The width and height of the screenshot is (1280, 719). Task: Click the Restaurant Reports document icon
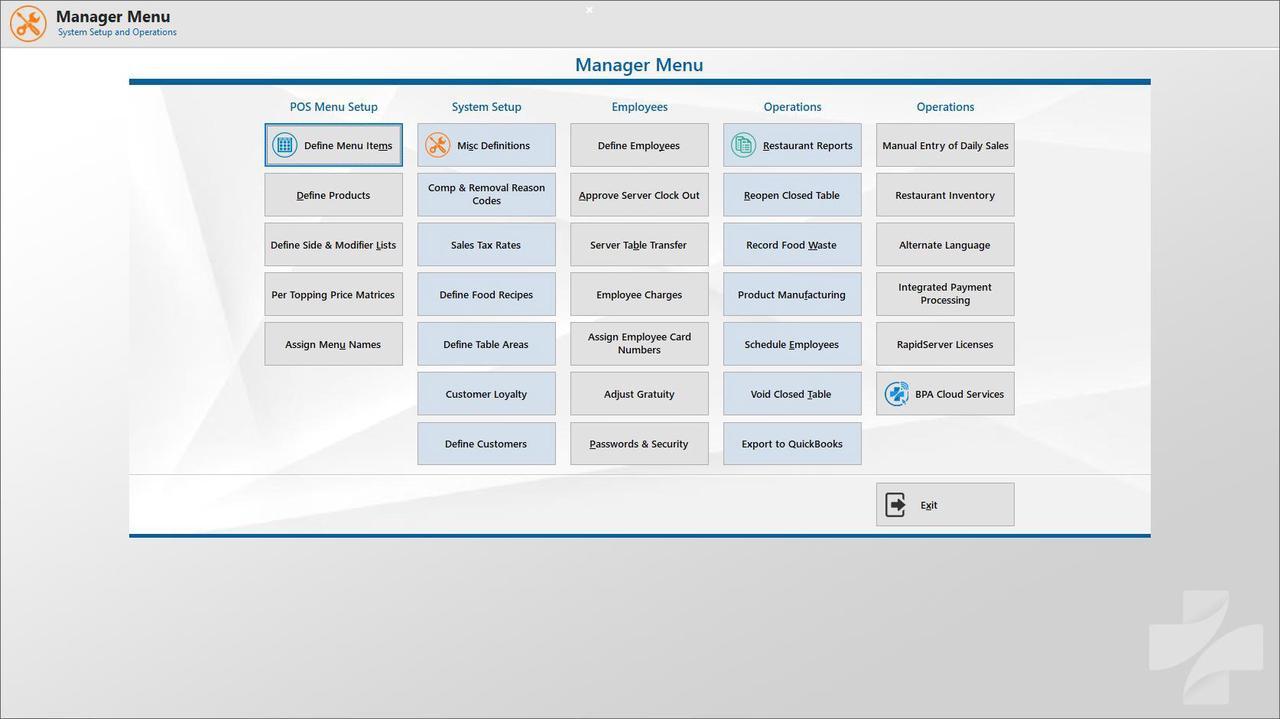[743, 145]
